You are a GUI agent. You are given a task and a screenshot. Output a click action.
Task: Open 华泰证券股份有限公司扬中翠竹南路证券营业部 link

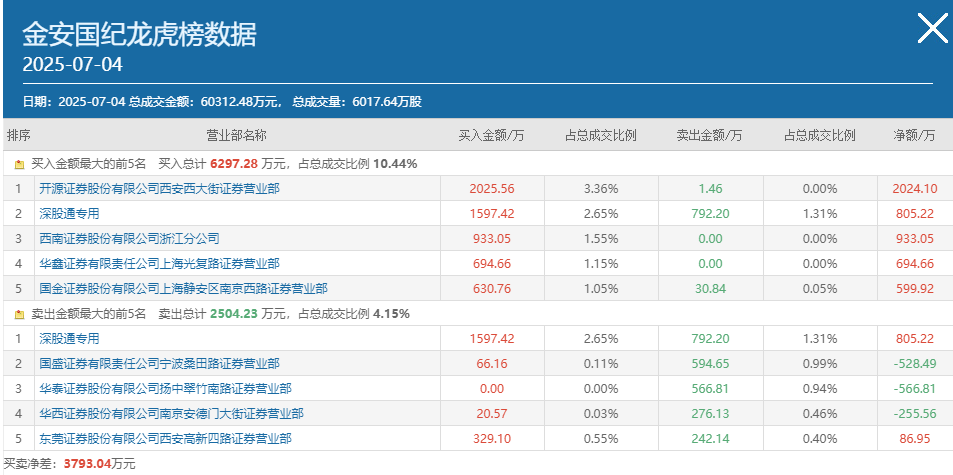[x=165, y=389]
